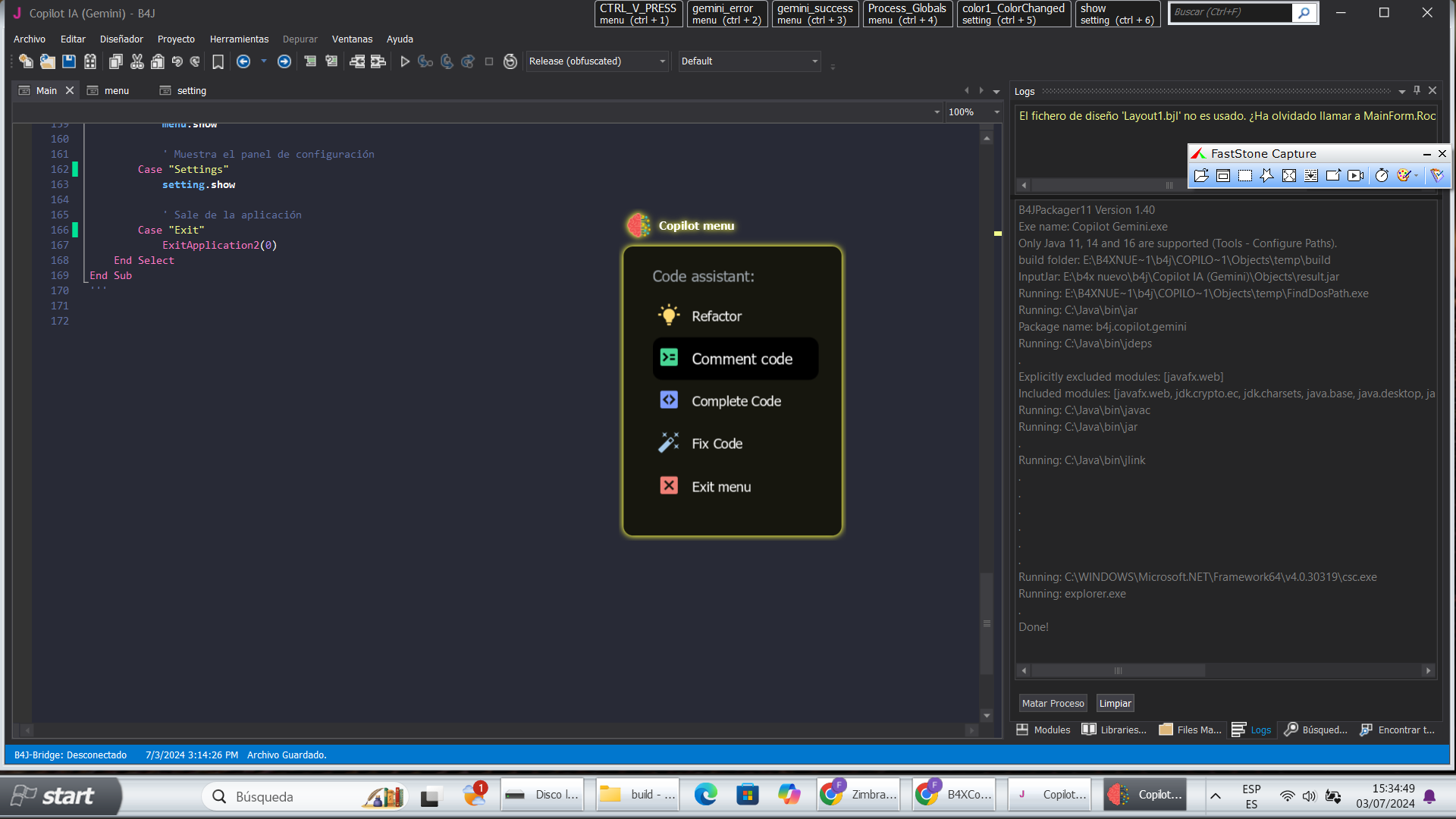Click the Restart circular toolbar icon
1456x819 pixels.
coord(510,61)
